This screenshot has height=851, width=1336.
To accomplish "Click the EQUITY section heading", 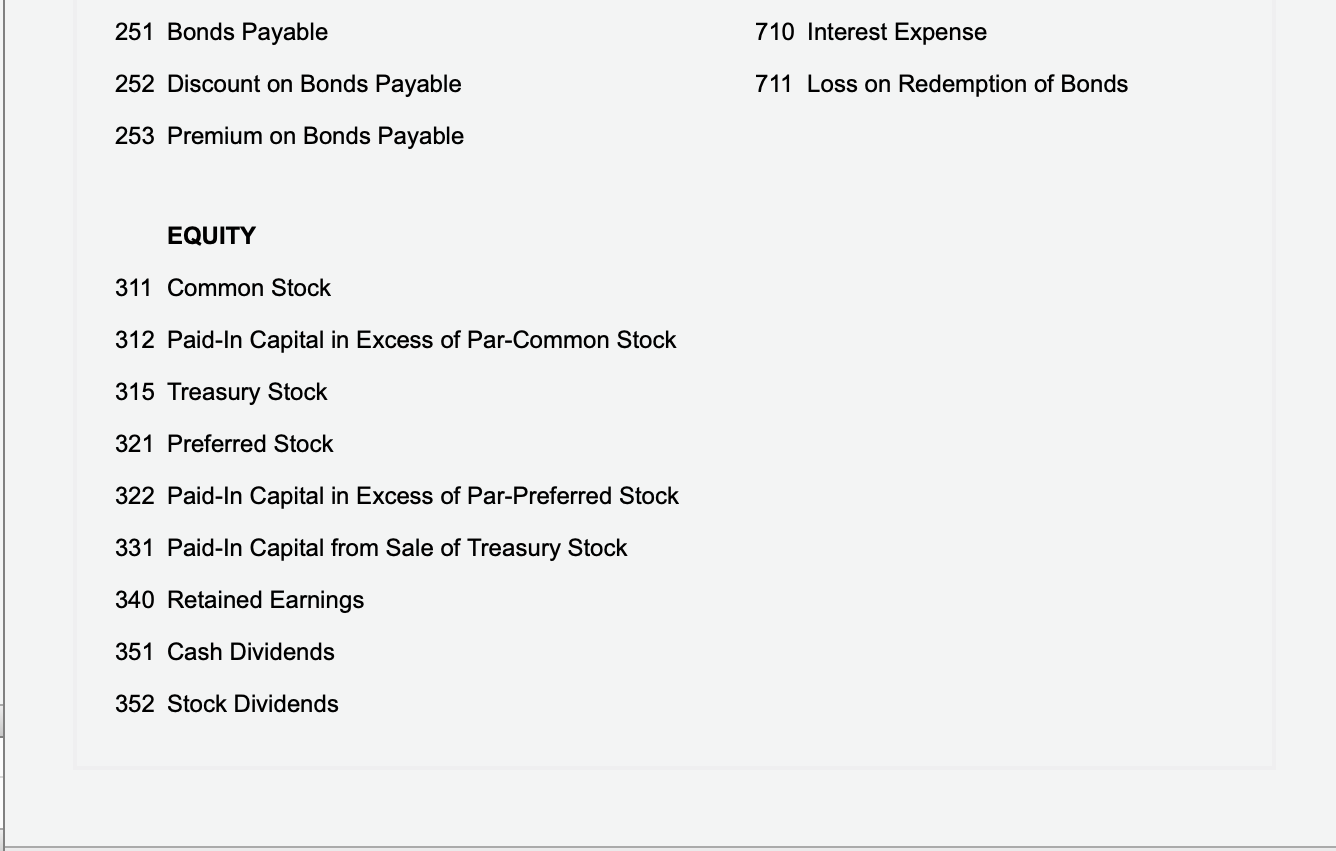I will pyautogui.click(x=211, y=236).
